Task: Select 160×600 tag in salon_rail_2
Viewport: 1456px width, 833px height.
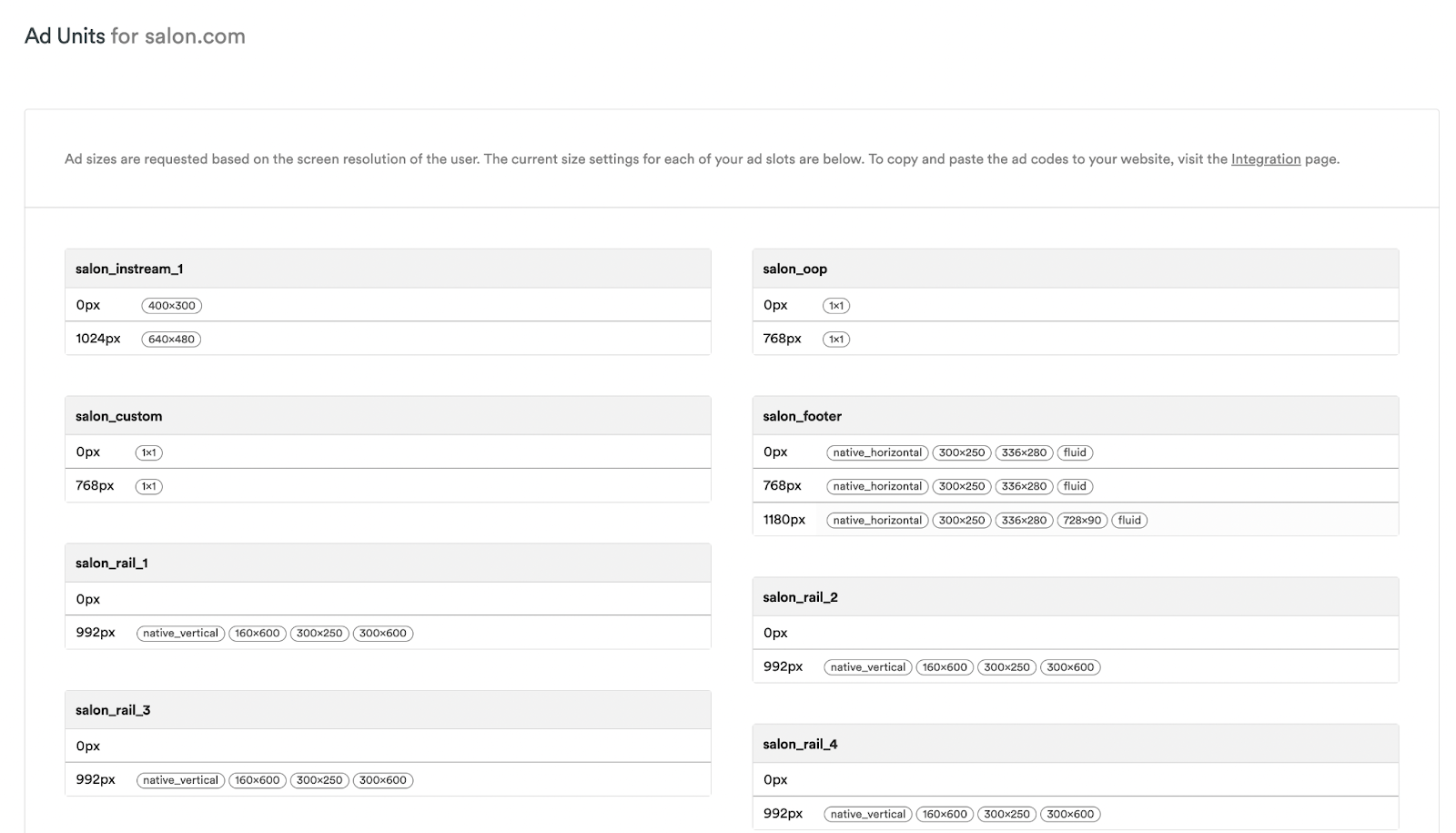Action: (x=945, y=667)
